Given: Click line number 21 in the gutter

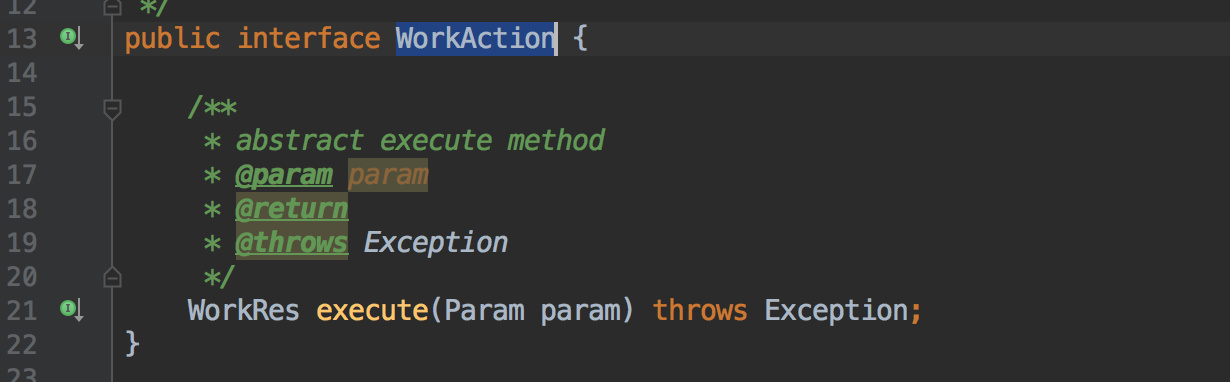Looking at the screenshot, I should tap(22, 310).
